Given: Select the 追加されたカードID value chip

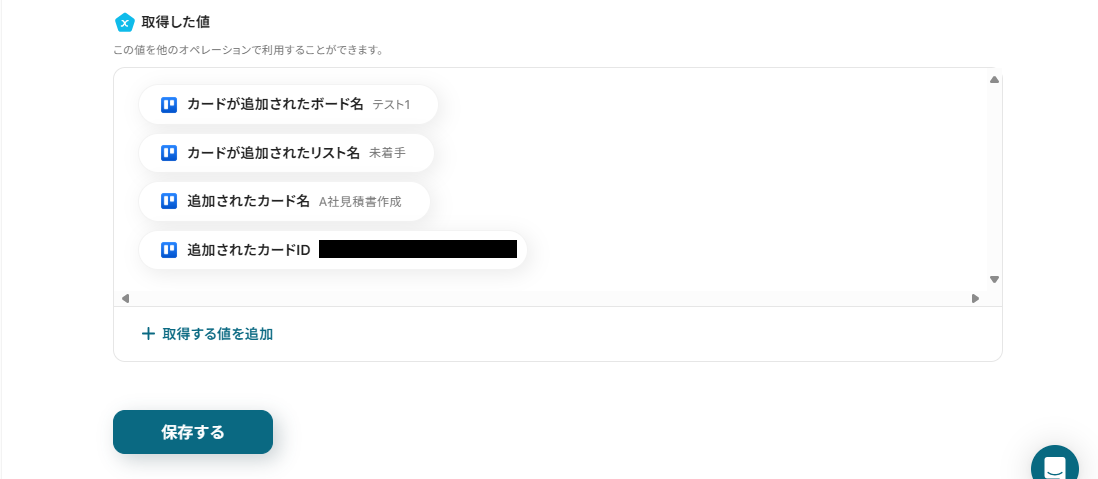Looking at the screenshot, I should coord(333,250).
